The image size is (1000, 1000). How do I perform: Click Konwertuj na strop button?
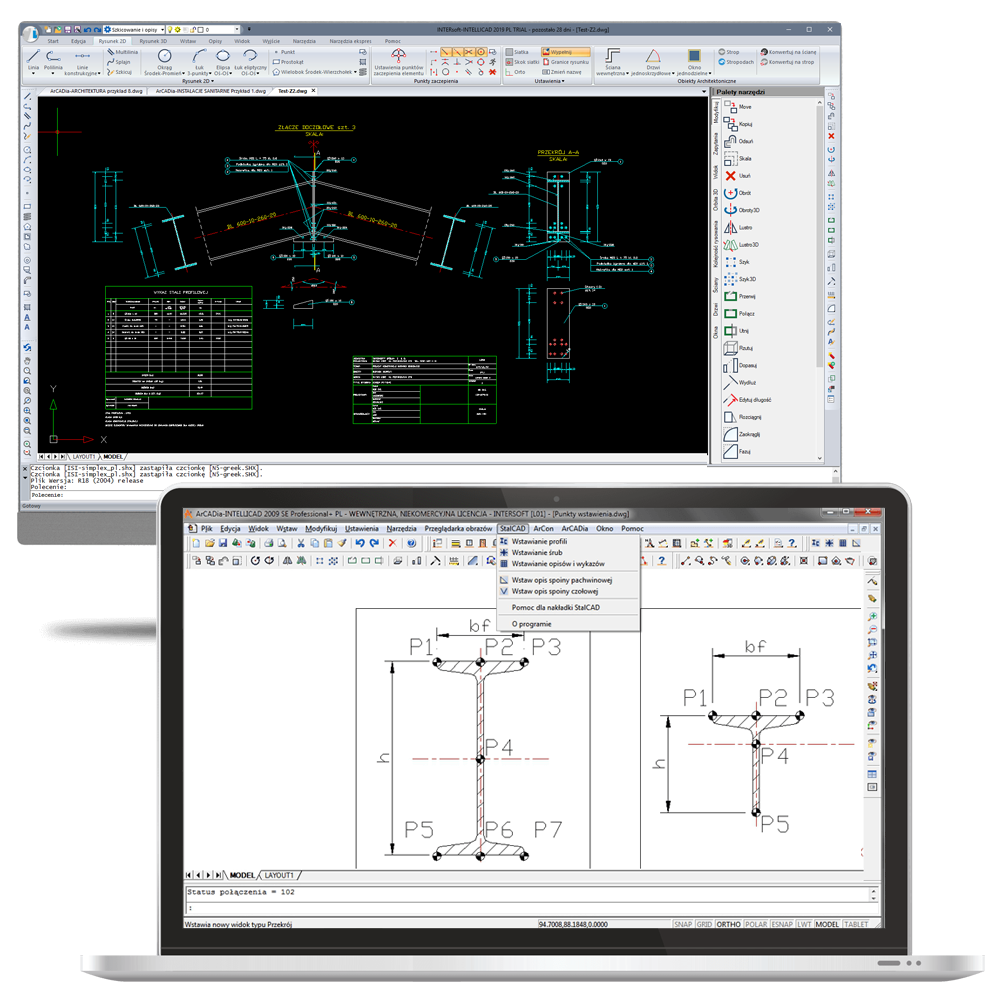(x=787, y=62)
